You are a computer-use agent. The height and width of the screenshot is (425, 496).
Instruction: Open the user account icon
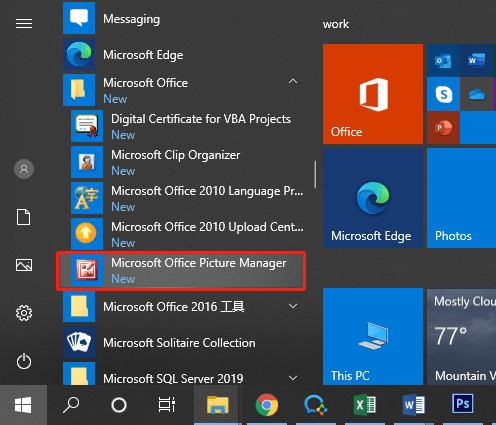tap(24, 169)
